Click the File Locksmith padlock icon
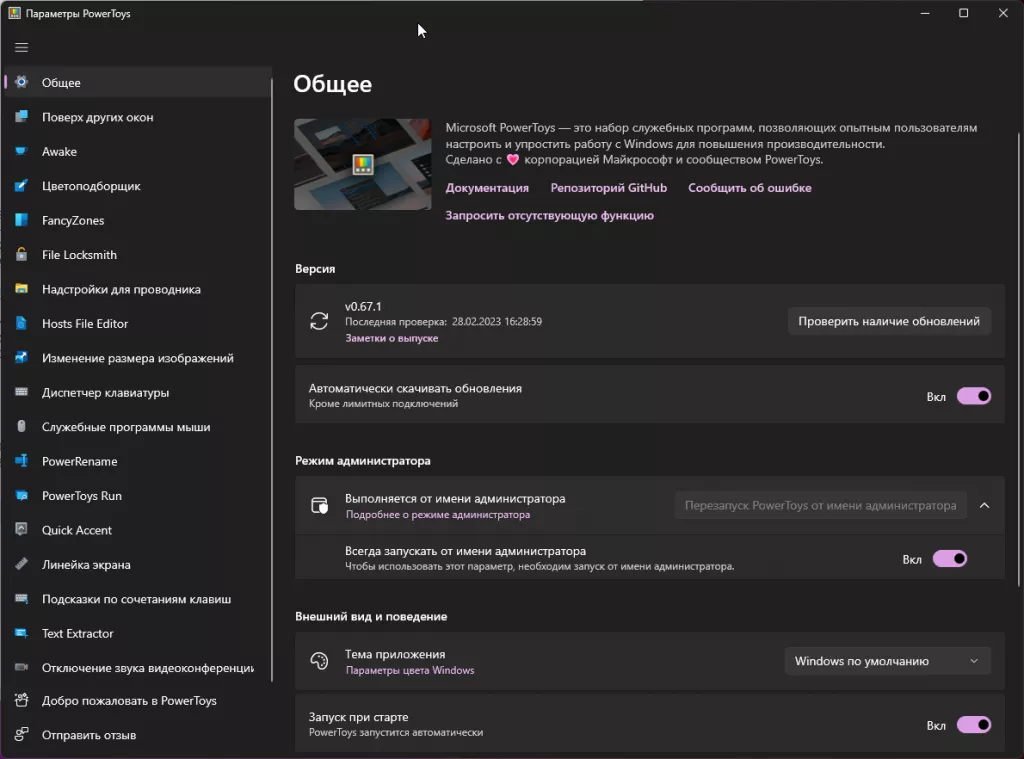The width and height of the screenshot is (1024, 759). pos(21,255)
